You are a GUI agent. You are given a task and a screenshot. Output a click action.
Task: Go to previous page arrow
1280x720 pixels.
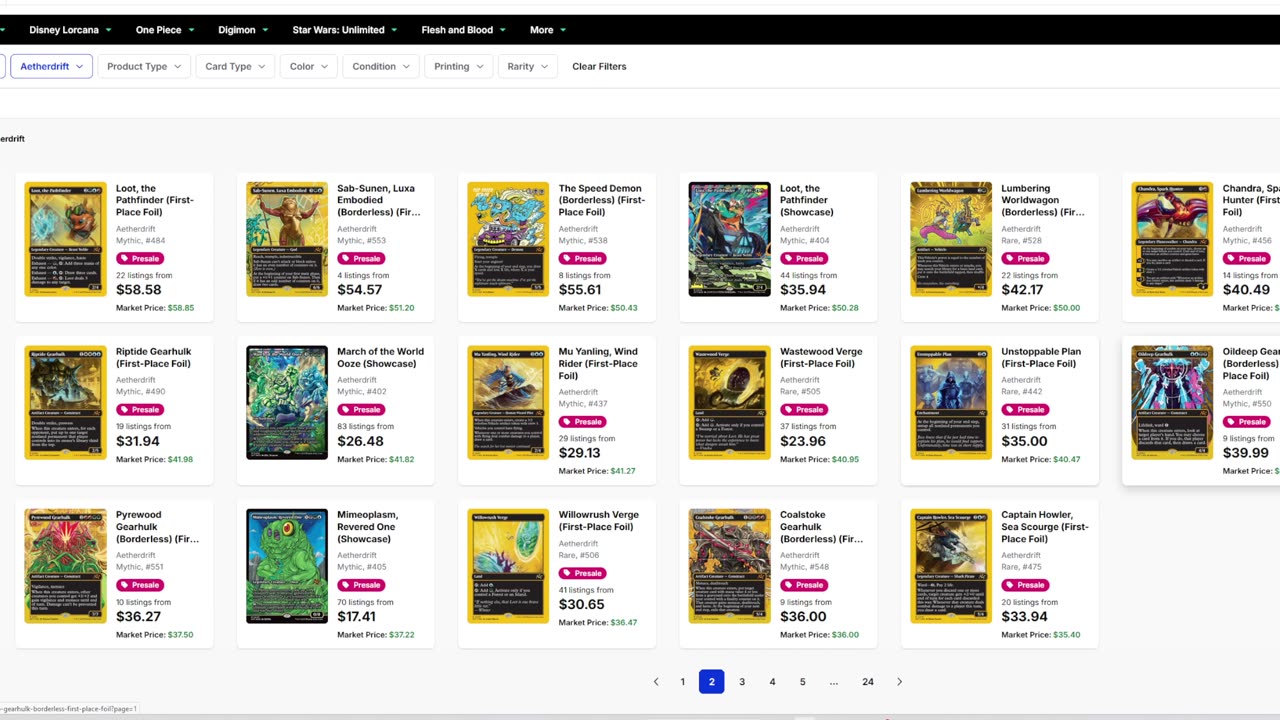tap(656, 682)
